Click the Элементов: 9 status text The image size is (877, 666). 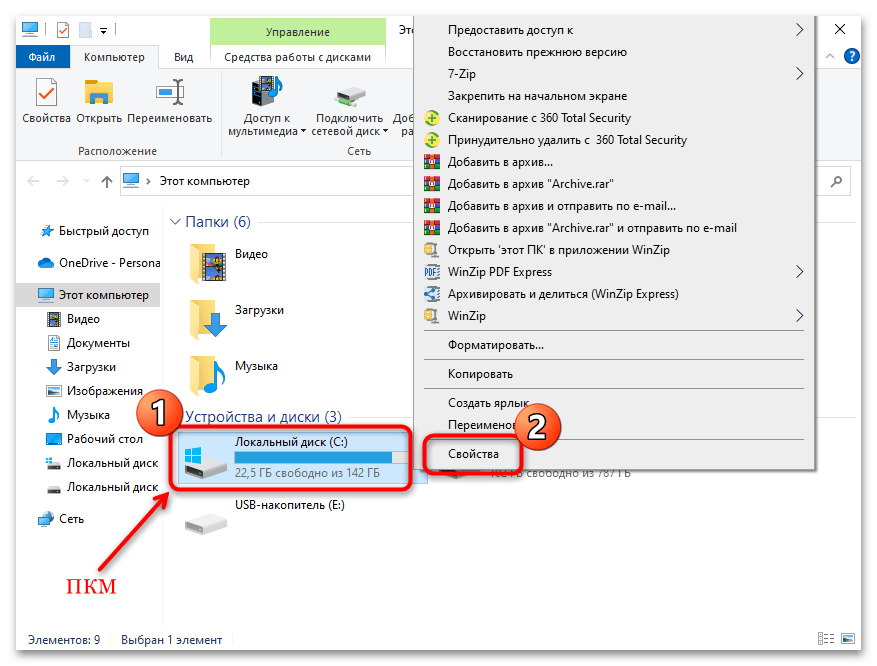click(64, 640)
